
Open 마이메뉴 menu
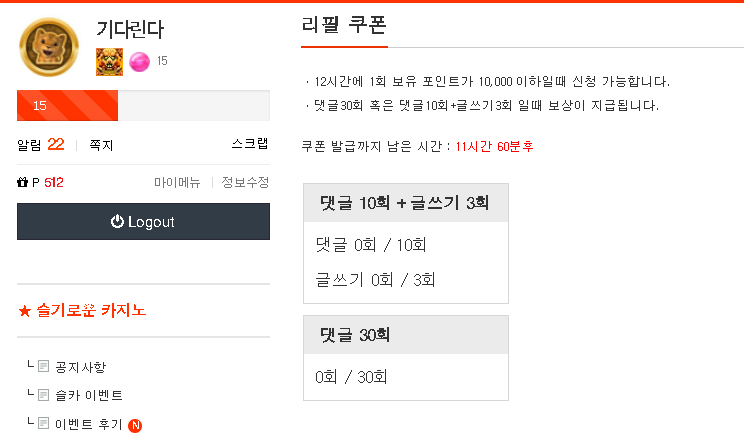177,183
